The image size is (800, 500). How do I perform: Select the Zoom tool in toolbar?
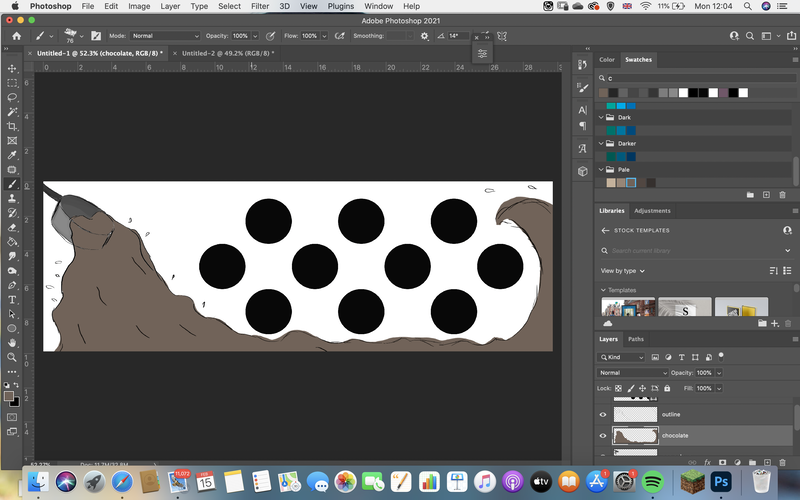click(x=12, y=357)
